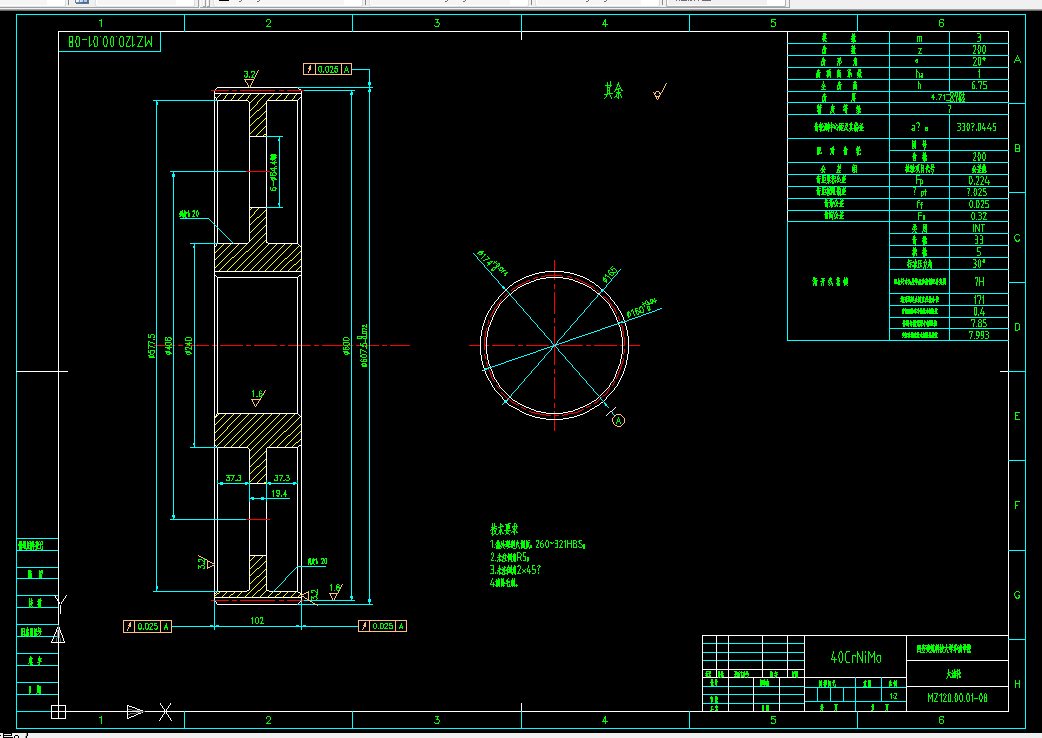Click the 'Fp' symbol cell
Viewport: 1042px width, 738px height.
coord(920,181)
